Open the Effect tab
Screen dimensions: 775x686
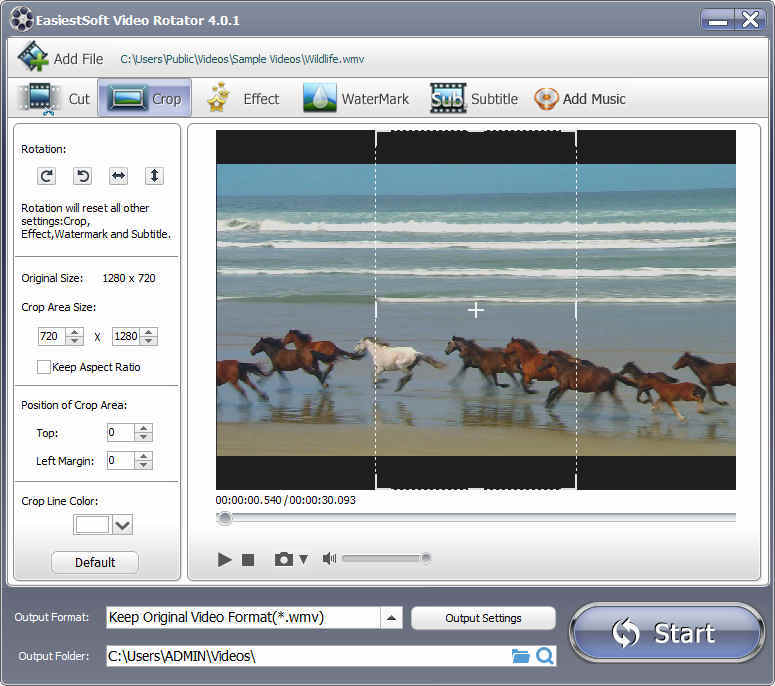pyautogui.click(x=243, y=98)
